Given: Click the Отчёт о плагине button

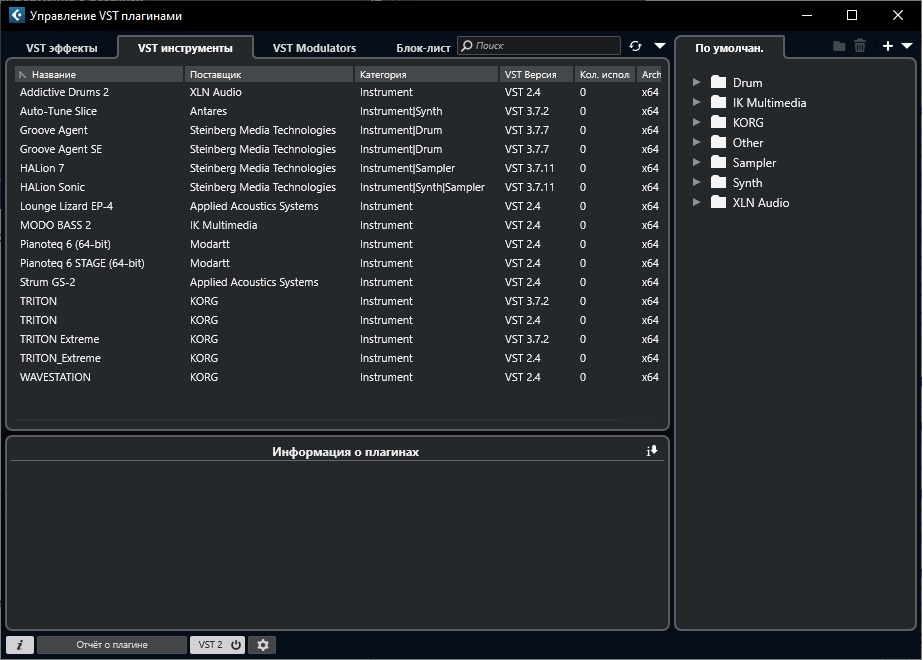Looking at the screenshot, I should (112, 645).
